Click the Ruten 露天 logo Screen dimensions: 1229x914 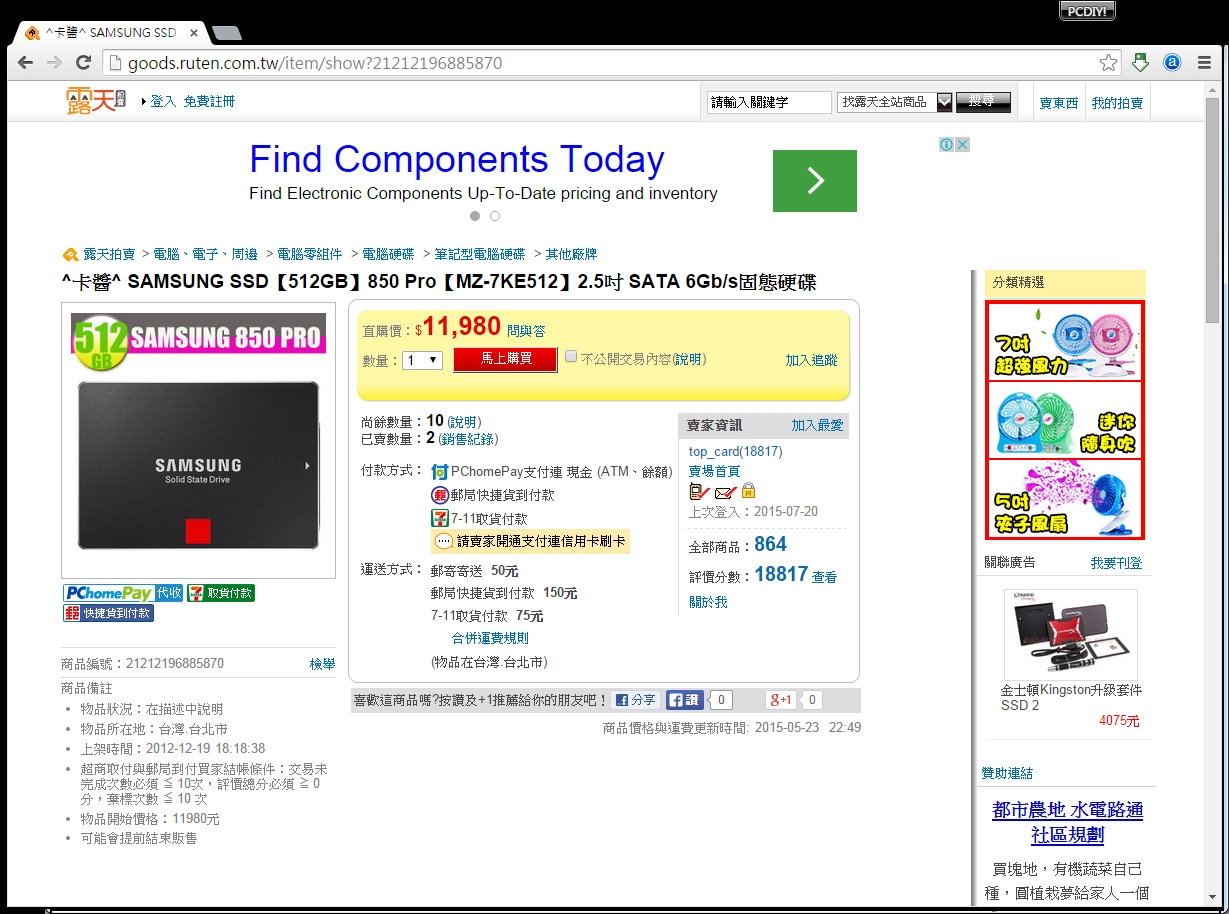point(96,101)
